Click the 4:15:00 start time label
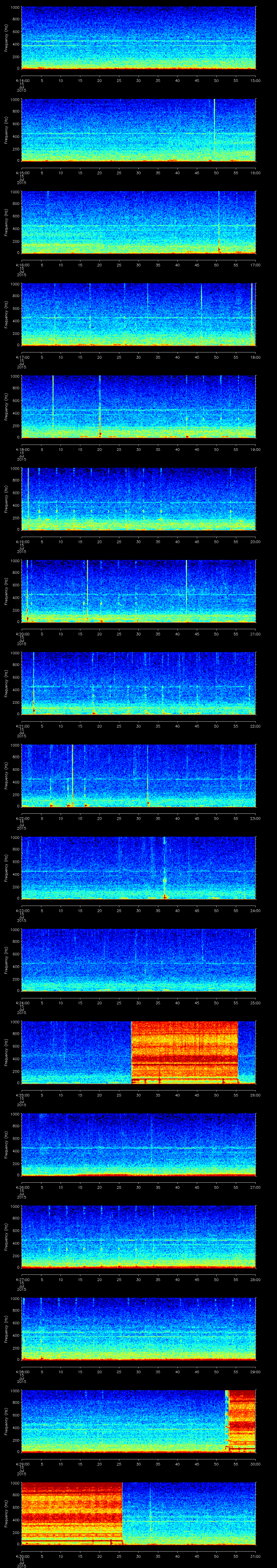 pos(22,173)
